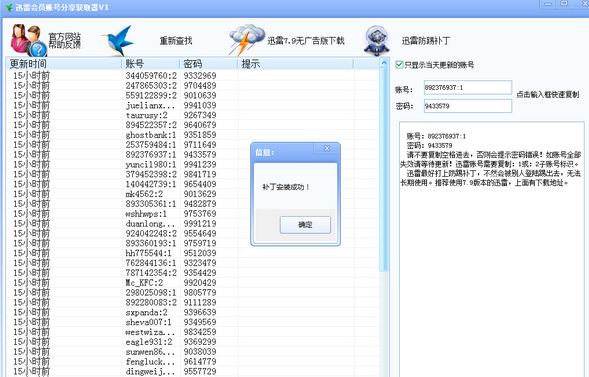The height and width of the screenshot is (377, 589).
Task: Select account row 892376937:1
Action: (x=193, y=154)
